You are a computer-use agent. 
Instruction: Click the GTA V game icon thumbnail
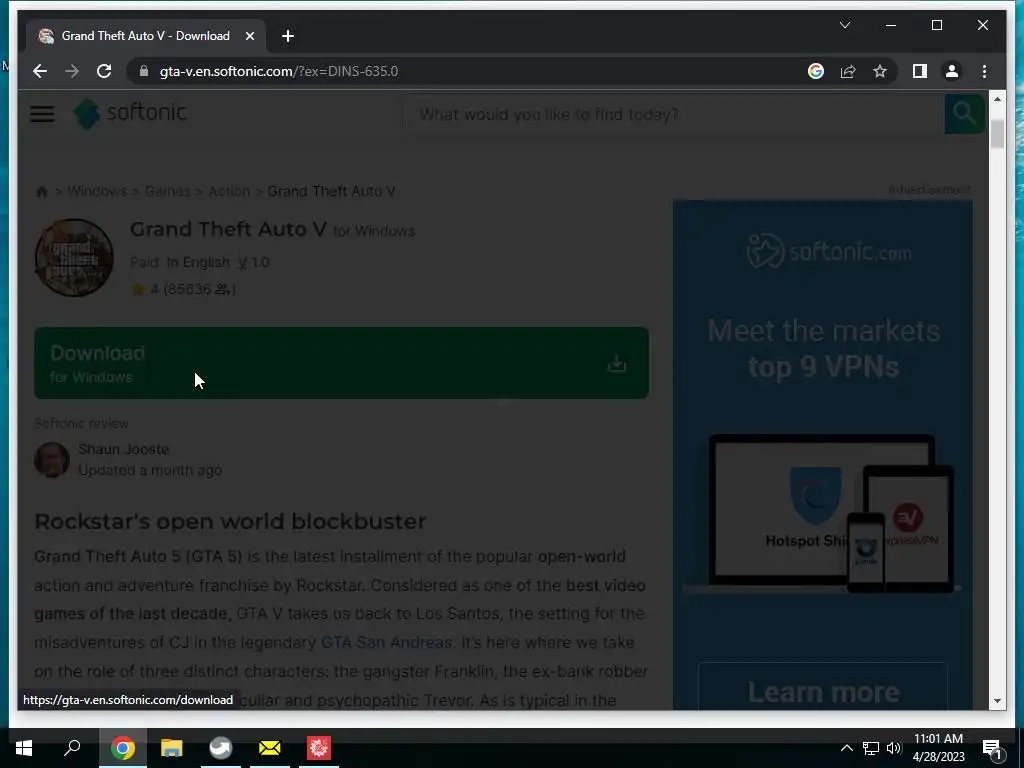pyautogui.click(x=74, y=257)
